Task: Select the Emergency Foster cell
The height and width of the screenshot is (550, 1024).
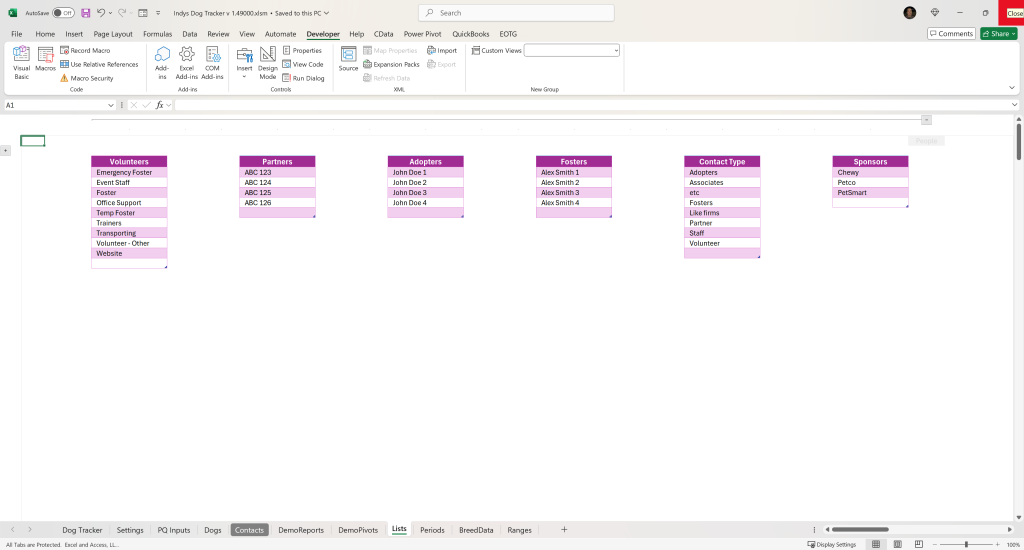Action: (129, 172)
